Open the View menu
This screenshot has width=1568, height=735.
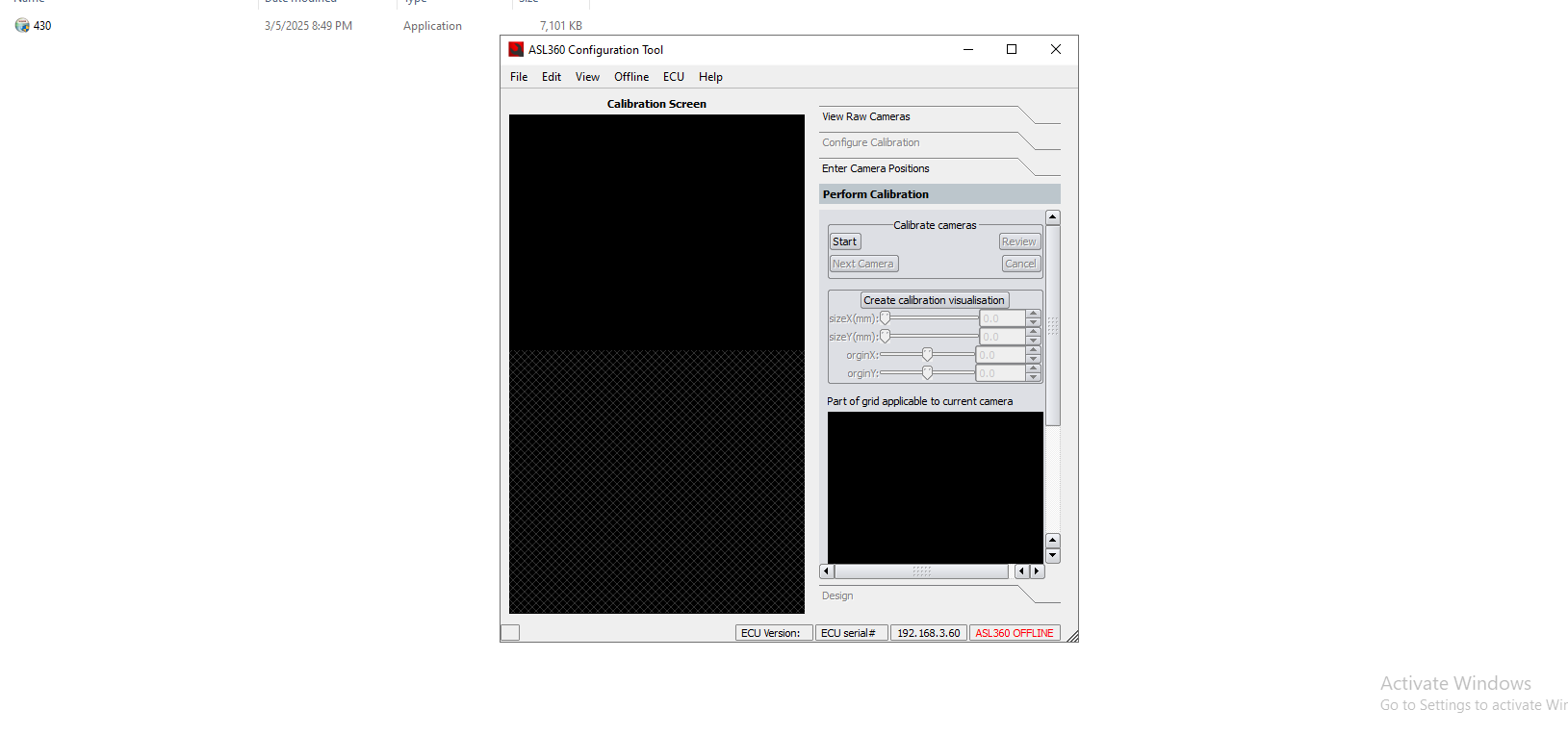(587, 77)
